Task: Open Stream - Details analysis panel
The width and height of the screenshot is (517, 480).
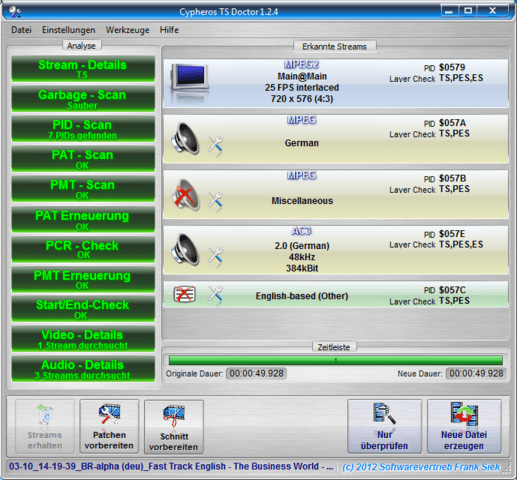Action: click(83, 69)
